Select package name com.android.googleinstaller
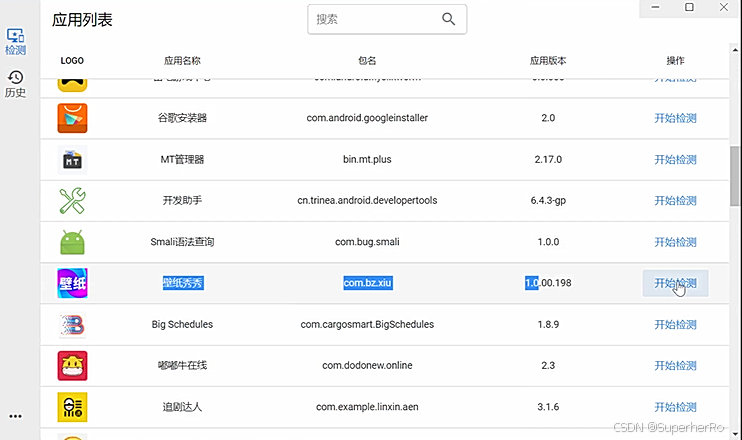Image resolution: width=742 pixels, height=440 pixels. [367, 118]
